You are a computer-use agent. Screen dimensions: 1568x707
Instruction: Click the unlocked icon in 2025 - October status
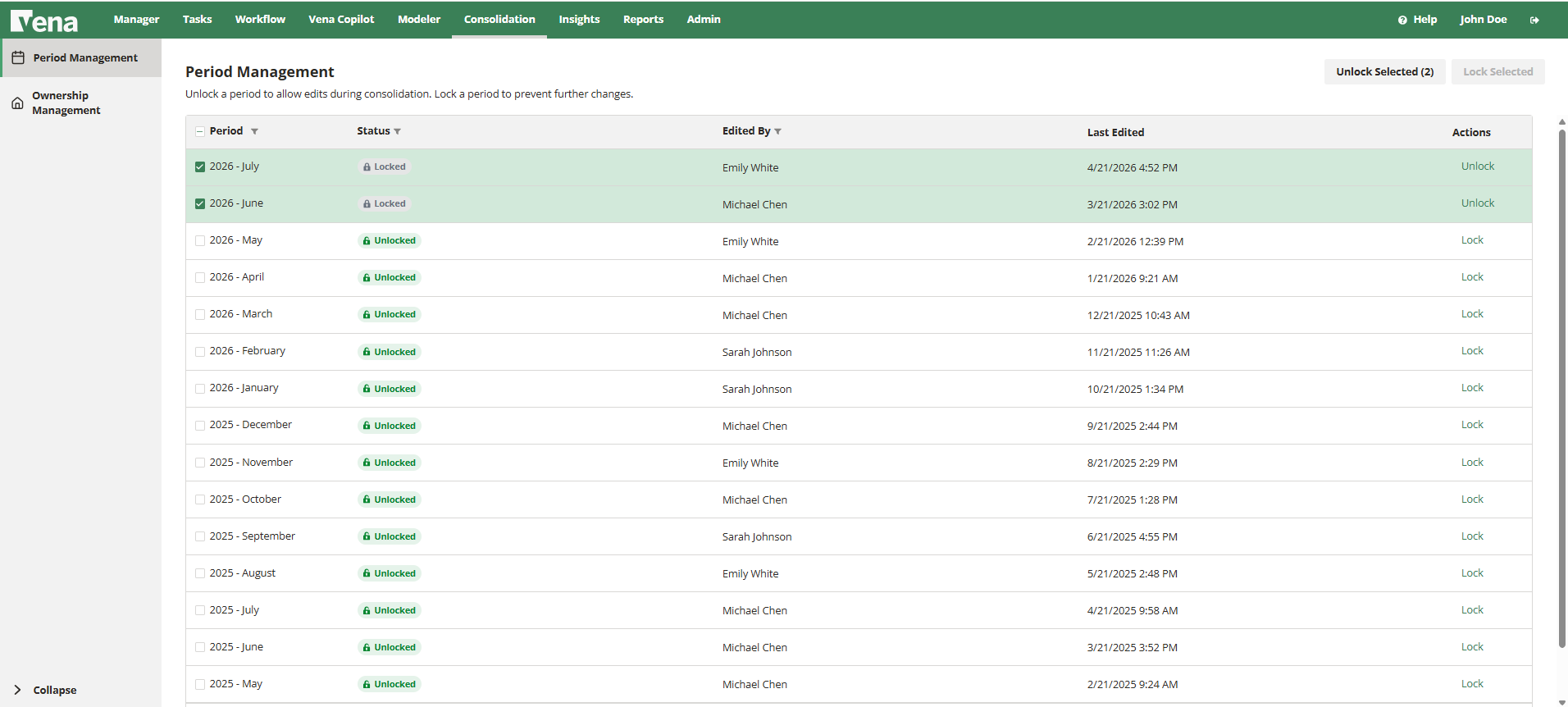(367, 499)
